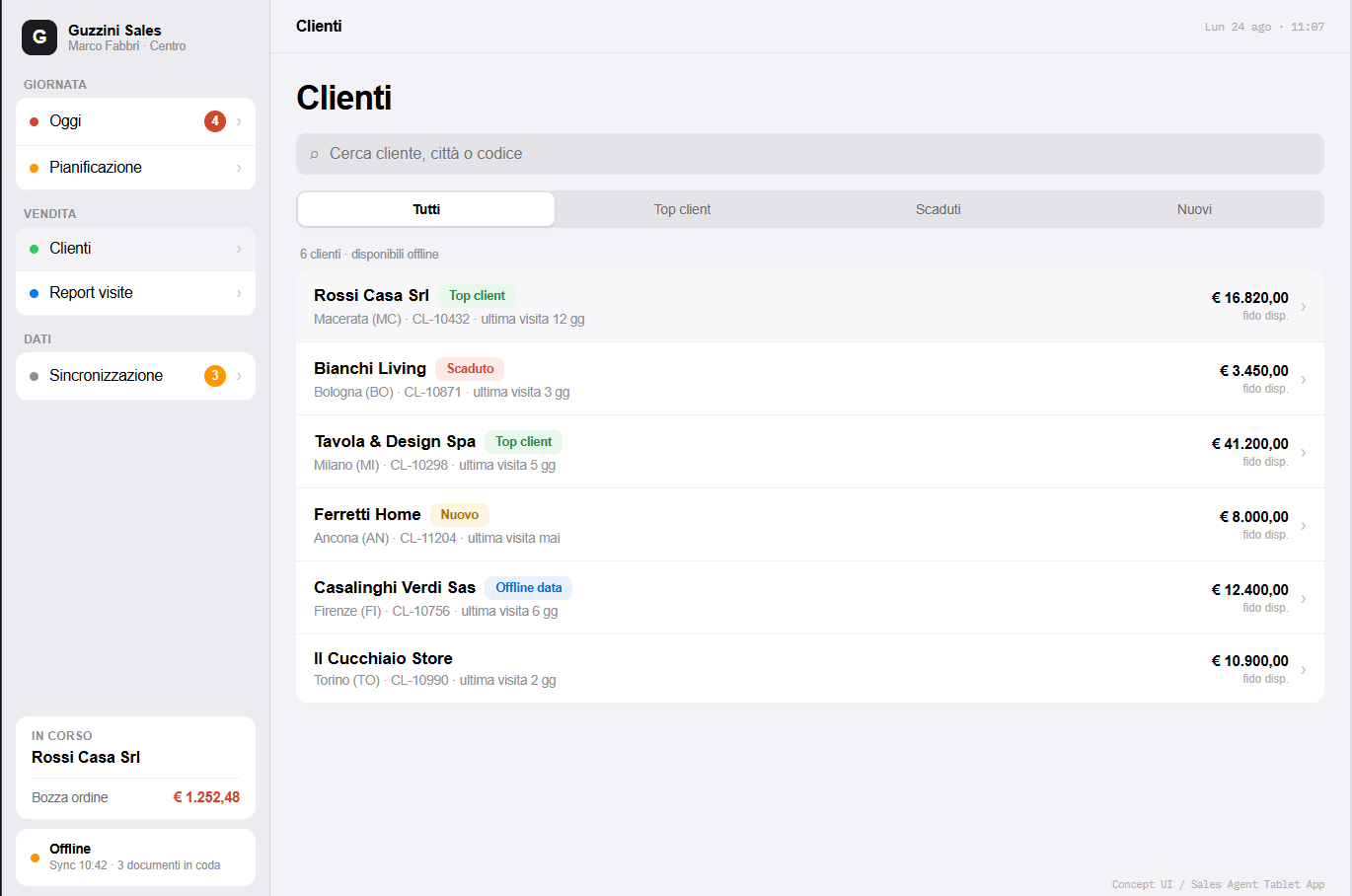Image resolution: width=1352 pixels, height=896 pixels.
Task: Select the Scaduti filter tab
Action: coord(939,209)
